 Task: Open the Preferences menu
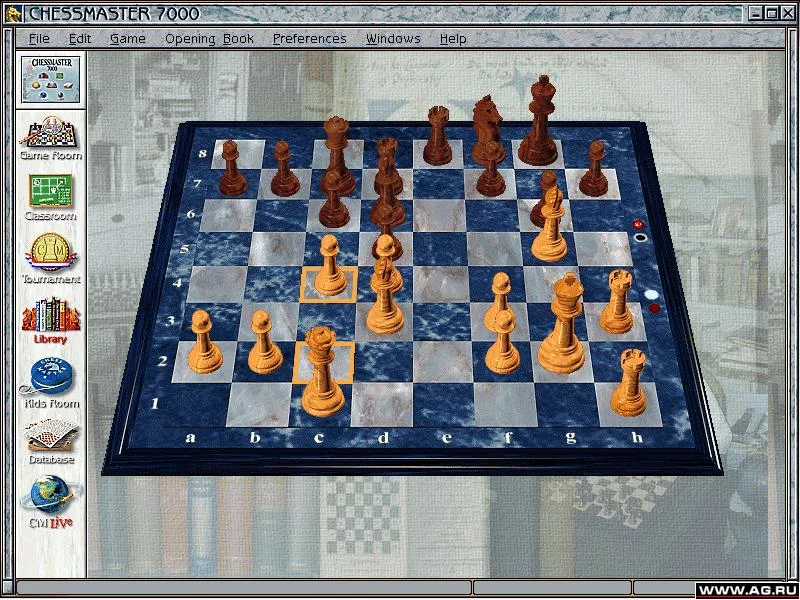click(x=309, y=39)
